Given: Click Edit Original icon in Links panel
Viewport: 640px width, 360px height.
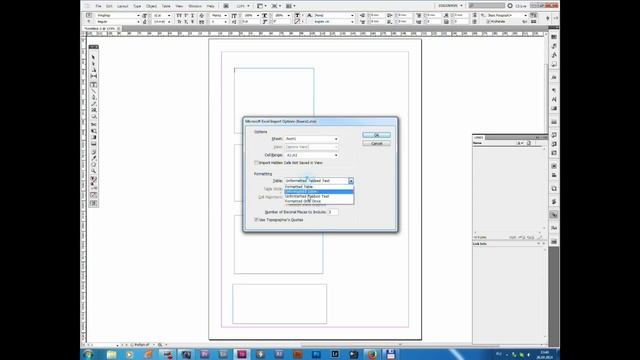Looking at the screenshot, I should click(x=540, y=237).
